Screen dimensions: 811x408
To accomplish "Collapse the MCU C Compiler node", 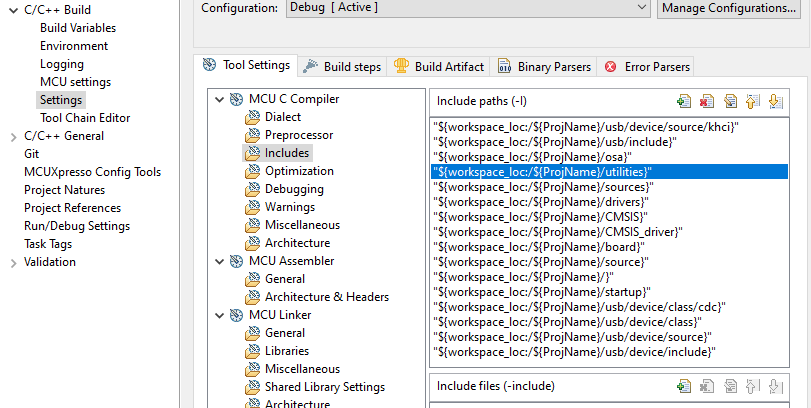I will pos(219,99).
